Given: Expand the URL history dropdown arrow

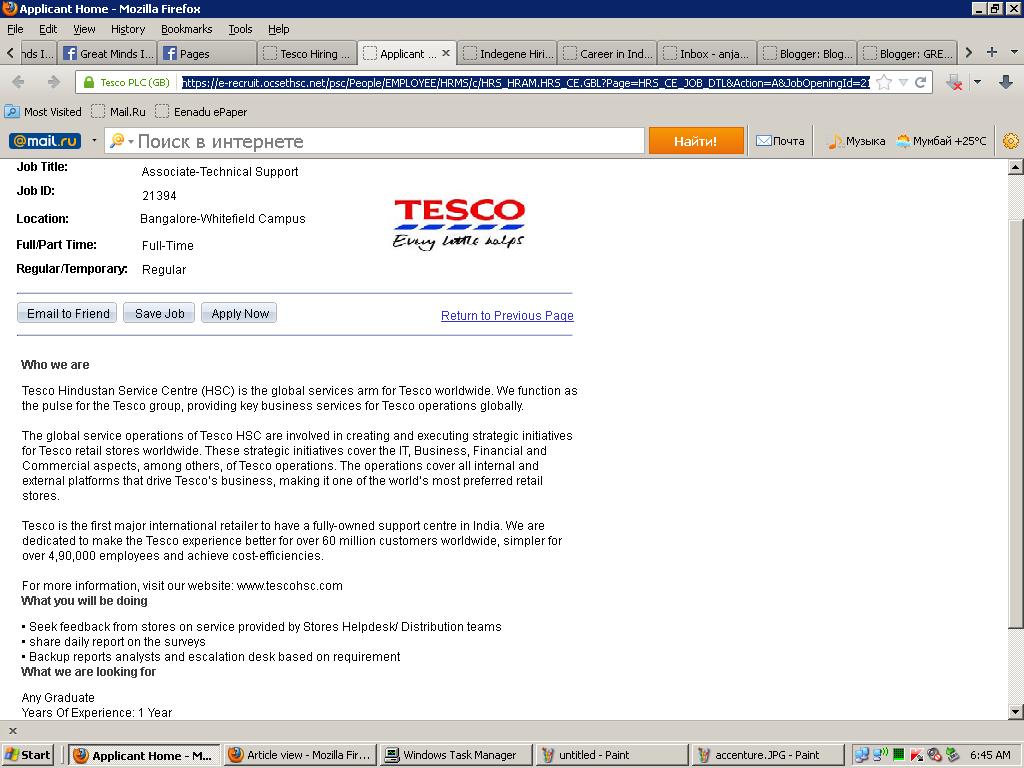Looking at the screenshot, I should [x=903, y=82].
